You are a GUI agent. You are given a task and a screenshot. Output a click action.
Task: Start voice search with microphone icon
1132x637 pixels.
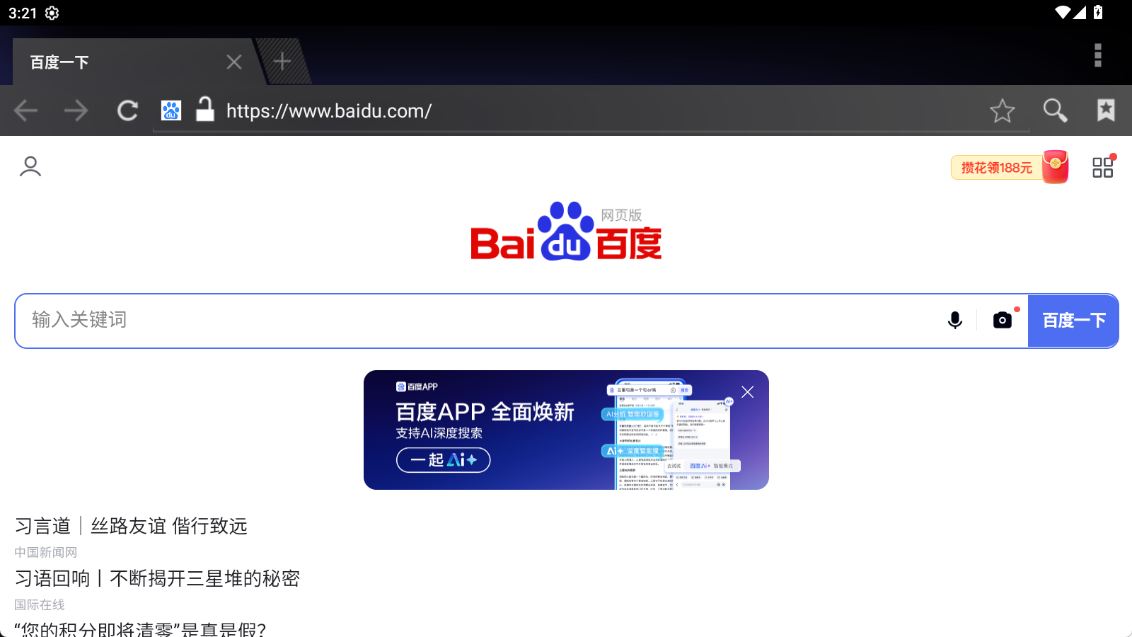[x=954, y=320]
